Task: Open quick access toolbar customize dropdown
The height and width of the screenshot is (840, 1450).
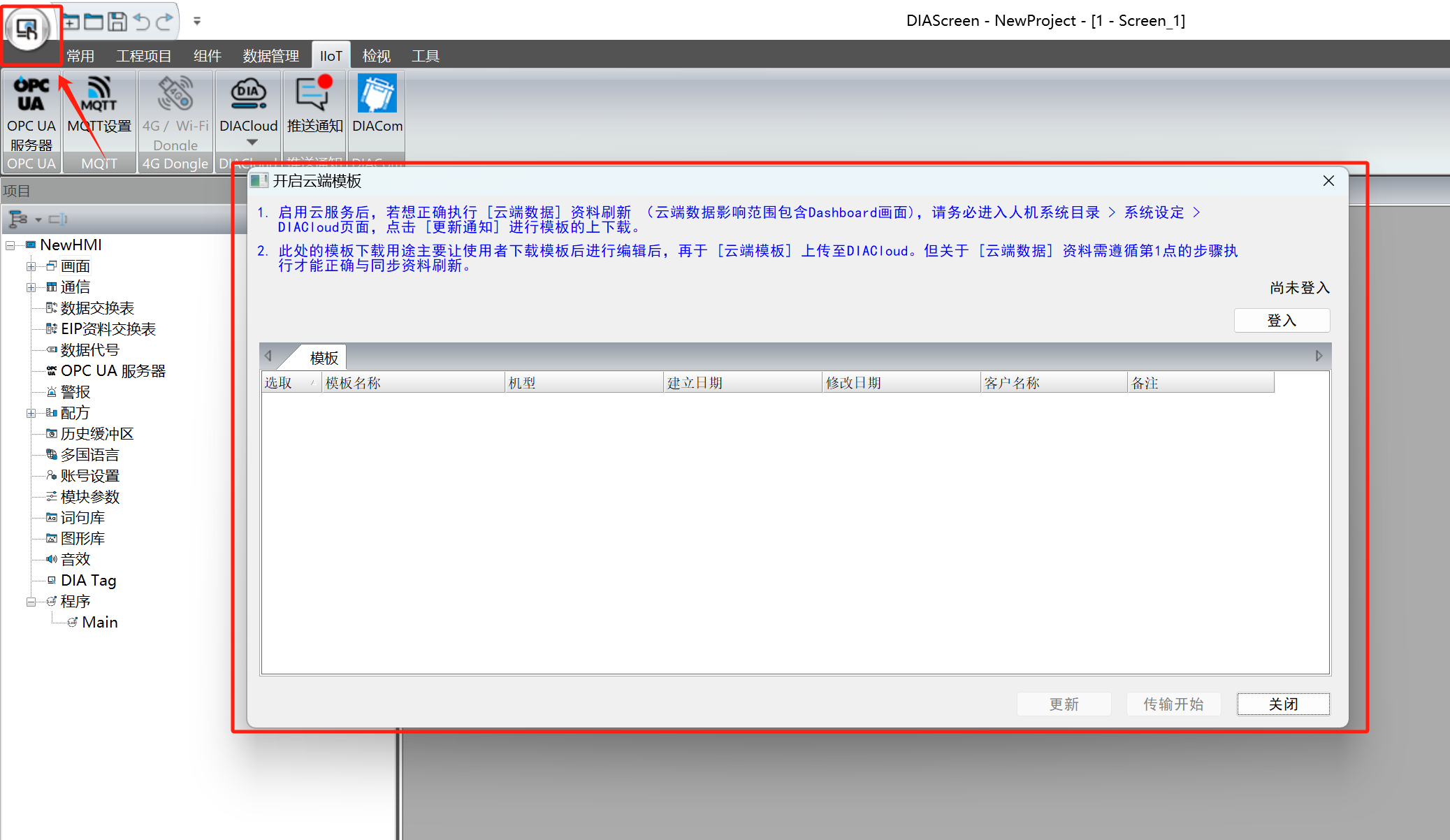Action: (197, 22)
